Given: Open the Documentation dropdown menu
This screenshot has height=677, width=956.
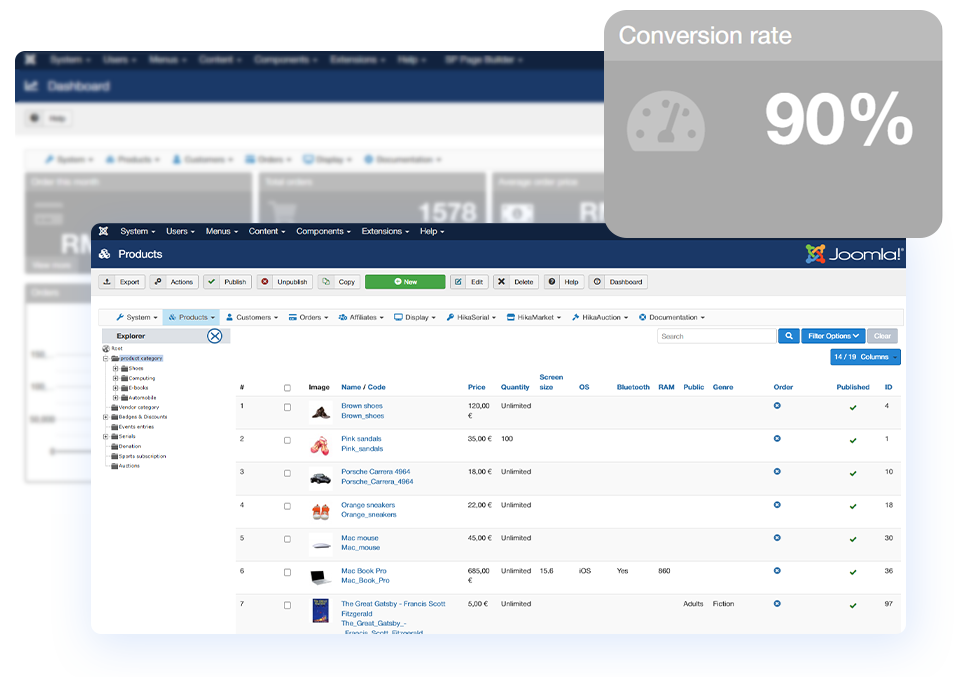Looking at the screenshot, I should point(672,317).
